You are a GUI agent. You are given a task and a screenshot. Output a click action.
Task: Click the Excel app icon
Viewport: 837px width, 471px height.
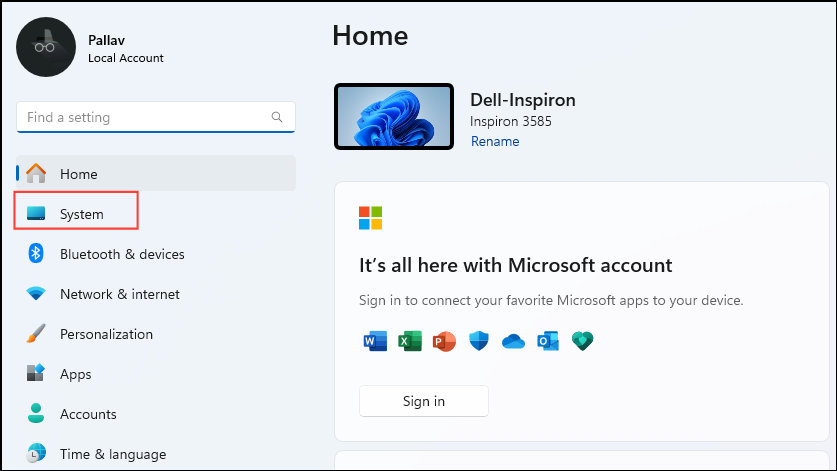pos(410,341)
